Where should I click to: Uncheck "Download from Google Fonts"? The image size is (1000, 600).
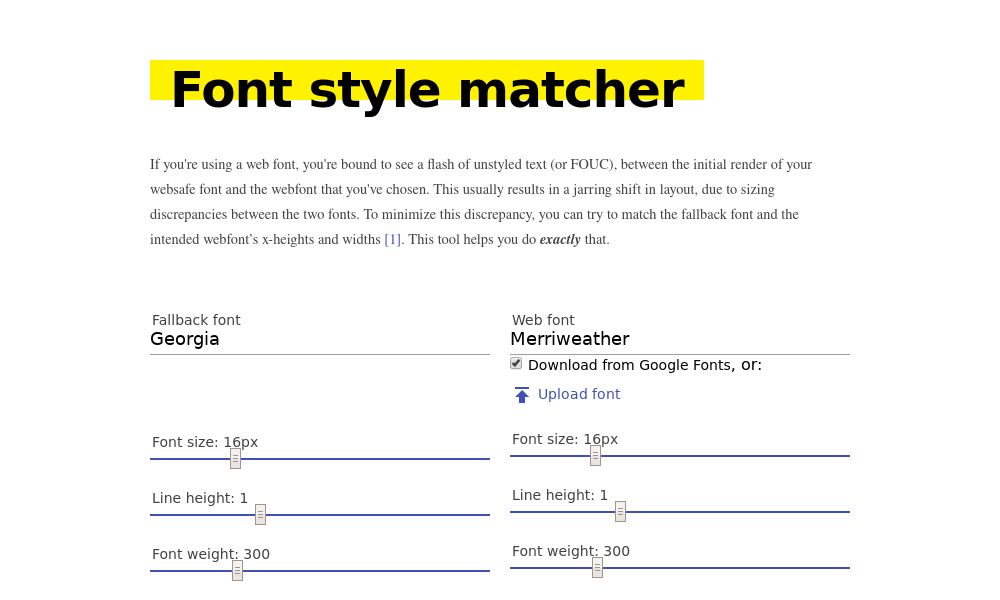coord(516,362)
